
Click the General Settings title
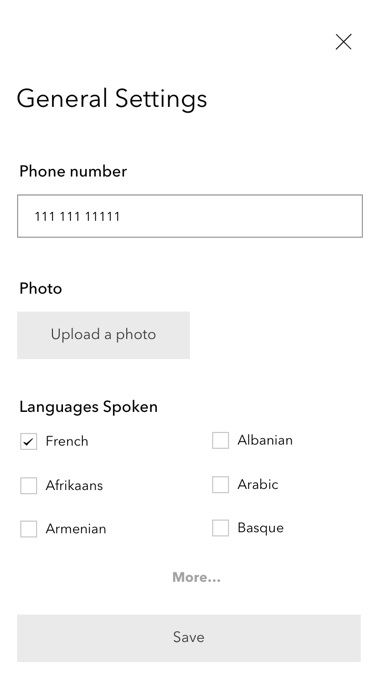coord(112,99)
